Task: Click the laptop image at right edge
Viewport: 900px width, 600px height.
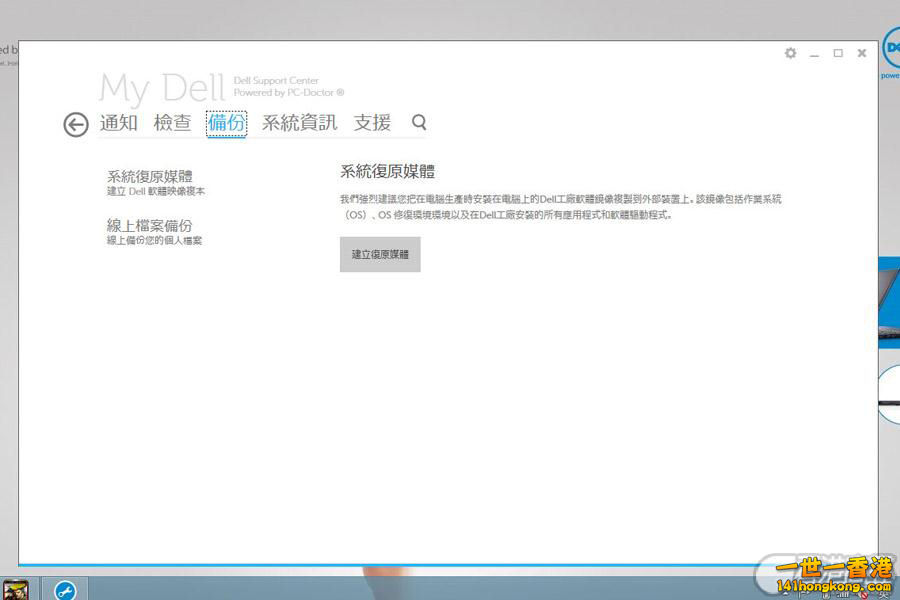Action: [x=889, y=300]
